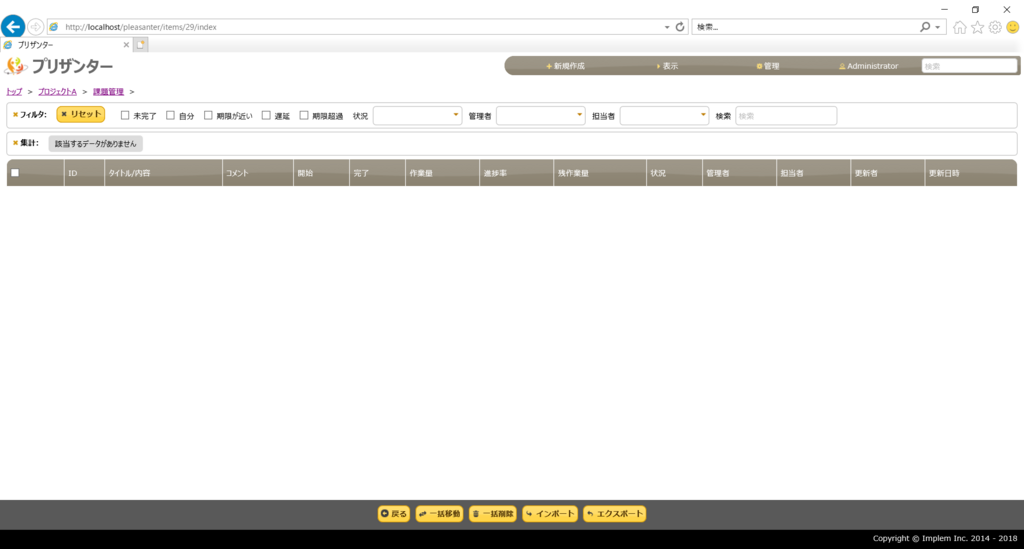The image size is (1024, 549).
Task: Sort by the 作業量 column header
Action: click(x=442, y=173)
